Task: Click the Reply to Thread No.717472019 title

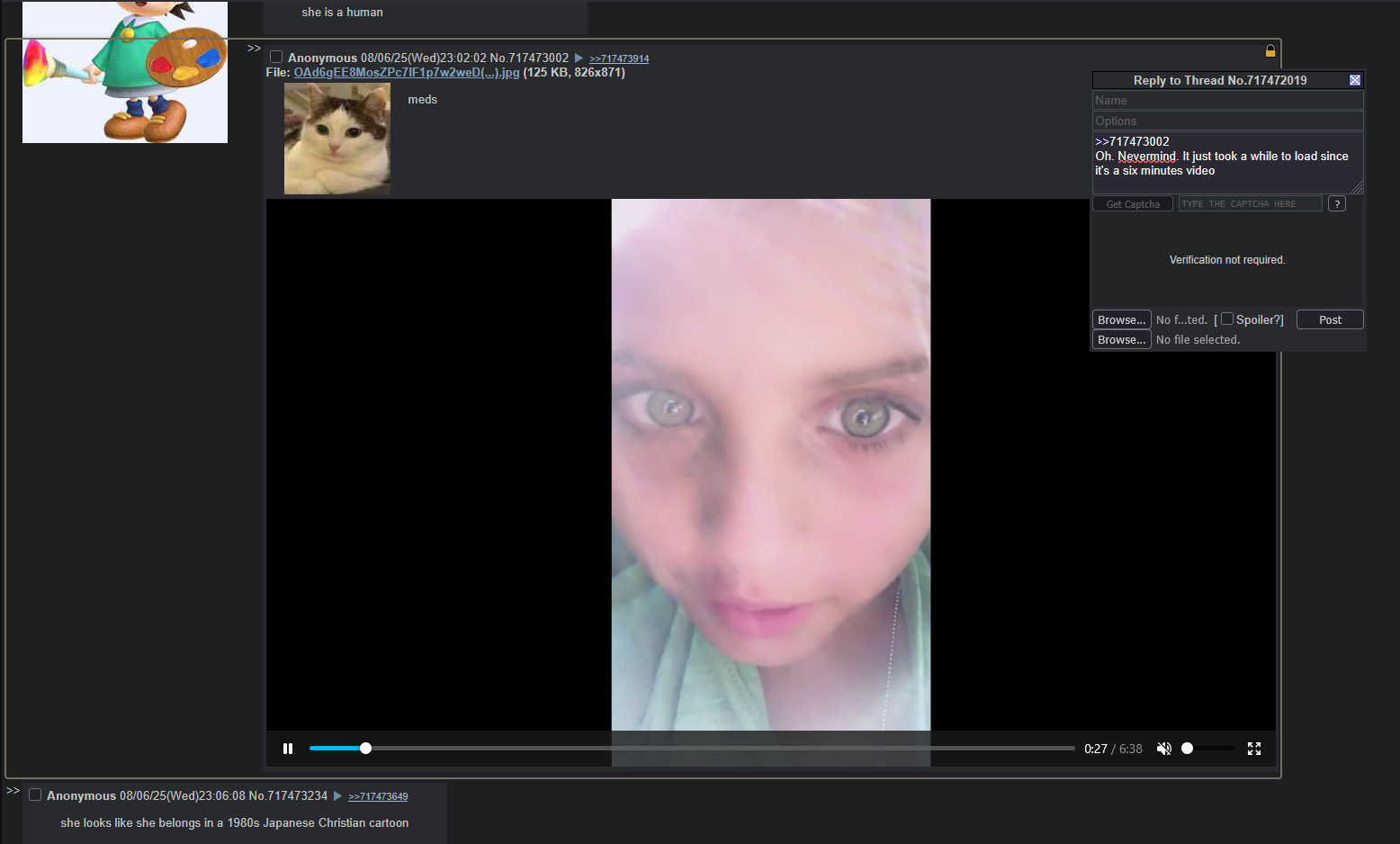Action: click(1220, 80)
